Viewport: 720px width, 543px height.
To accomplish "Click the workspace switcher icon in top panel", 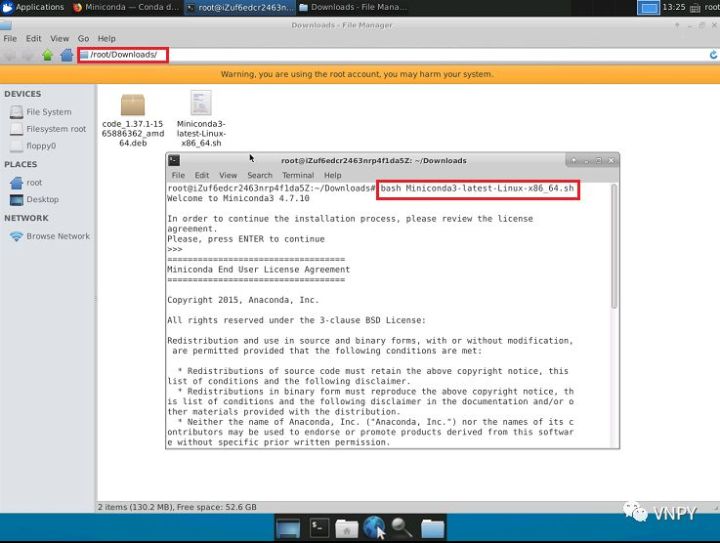I will pos(648,8).
